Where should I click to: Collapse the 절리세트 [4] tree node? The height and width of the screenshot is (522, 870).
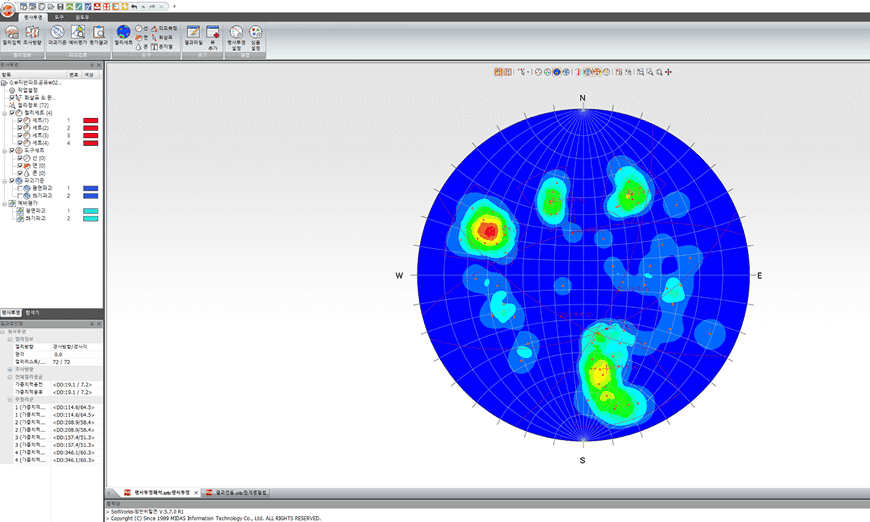(x=4, y=113)
